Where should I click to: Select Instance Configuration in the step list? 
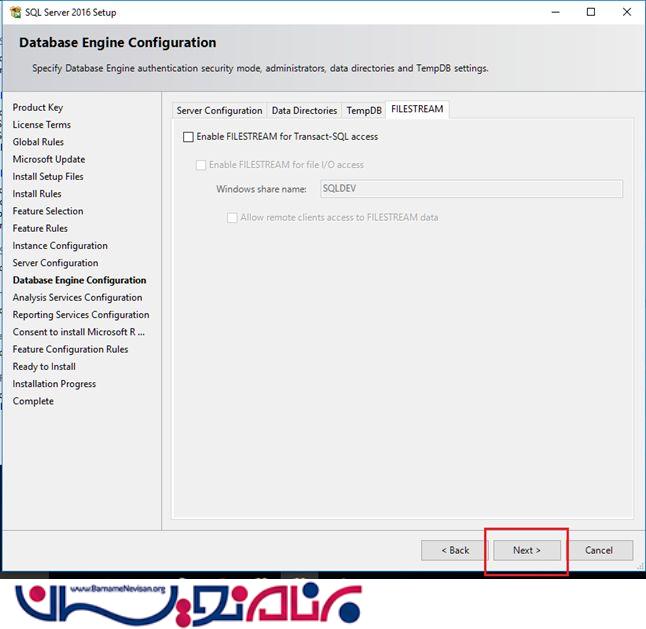tap(60, 246)
